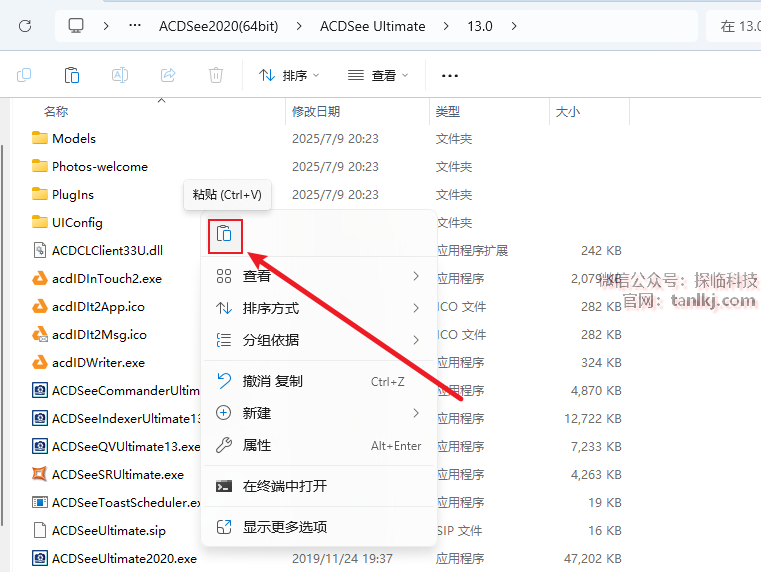Open the 排序 dropdown in toolbar
This screenshot has width=761, height=573.
(x=289, y=76)
